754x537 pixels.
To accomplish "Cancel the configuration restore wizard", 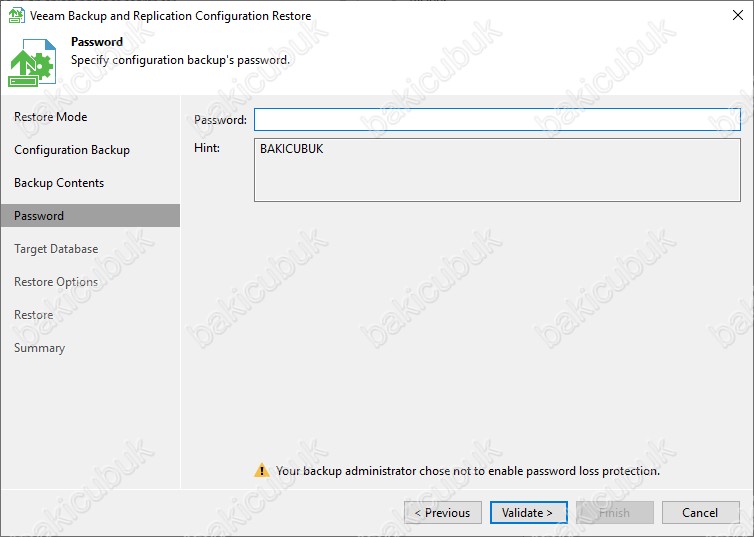I will click(x=701, y=512).
